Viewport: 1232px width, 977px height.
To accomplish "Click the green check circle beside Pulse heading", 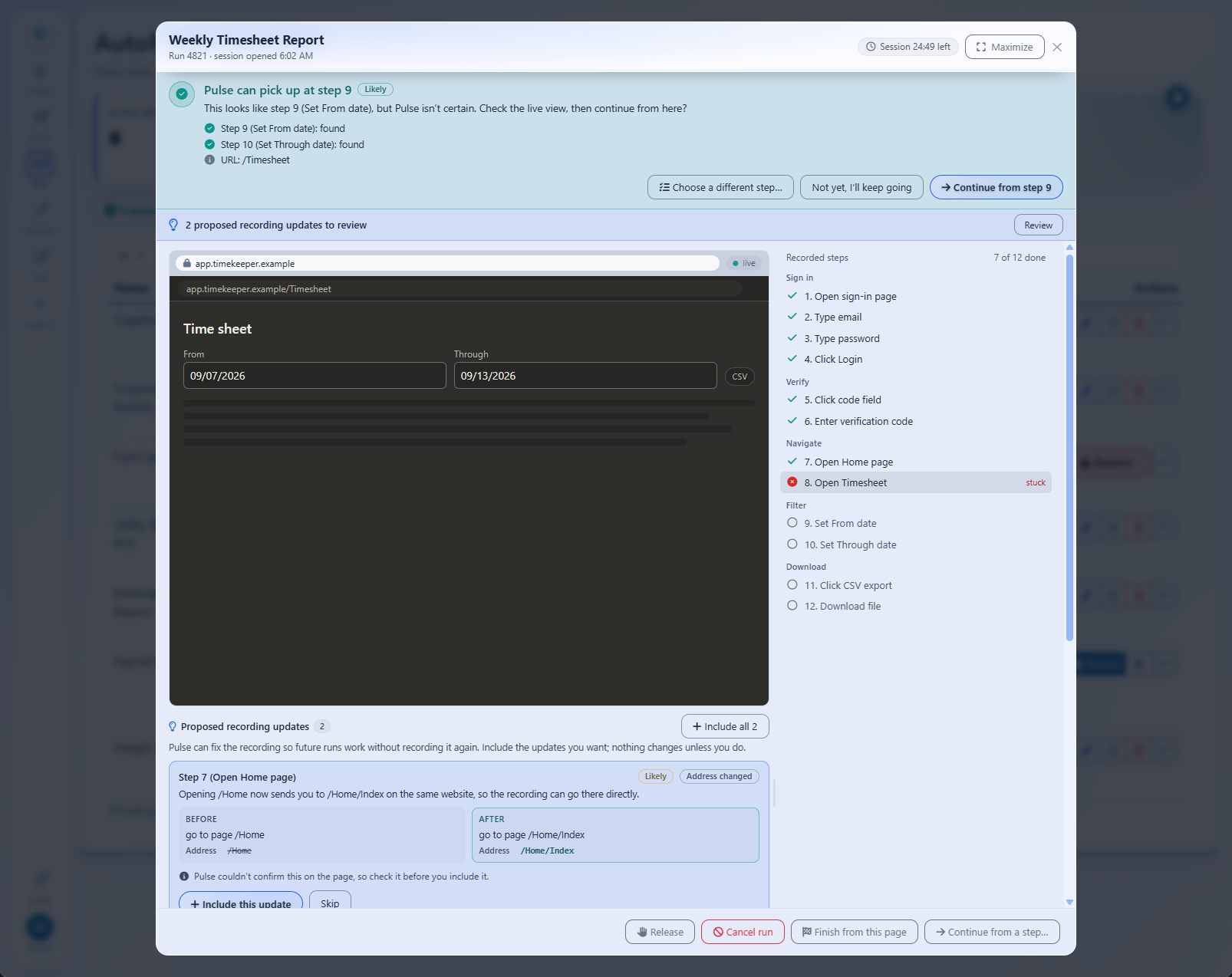I will pyautogui.click(x=182, y=94).
